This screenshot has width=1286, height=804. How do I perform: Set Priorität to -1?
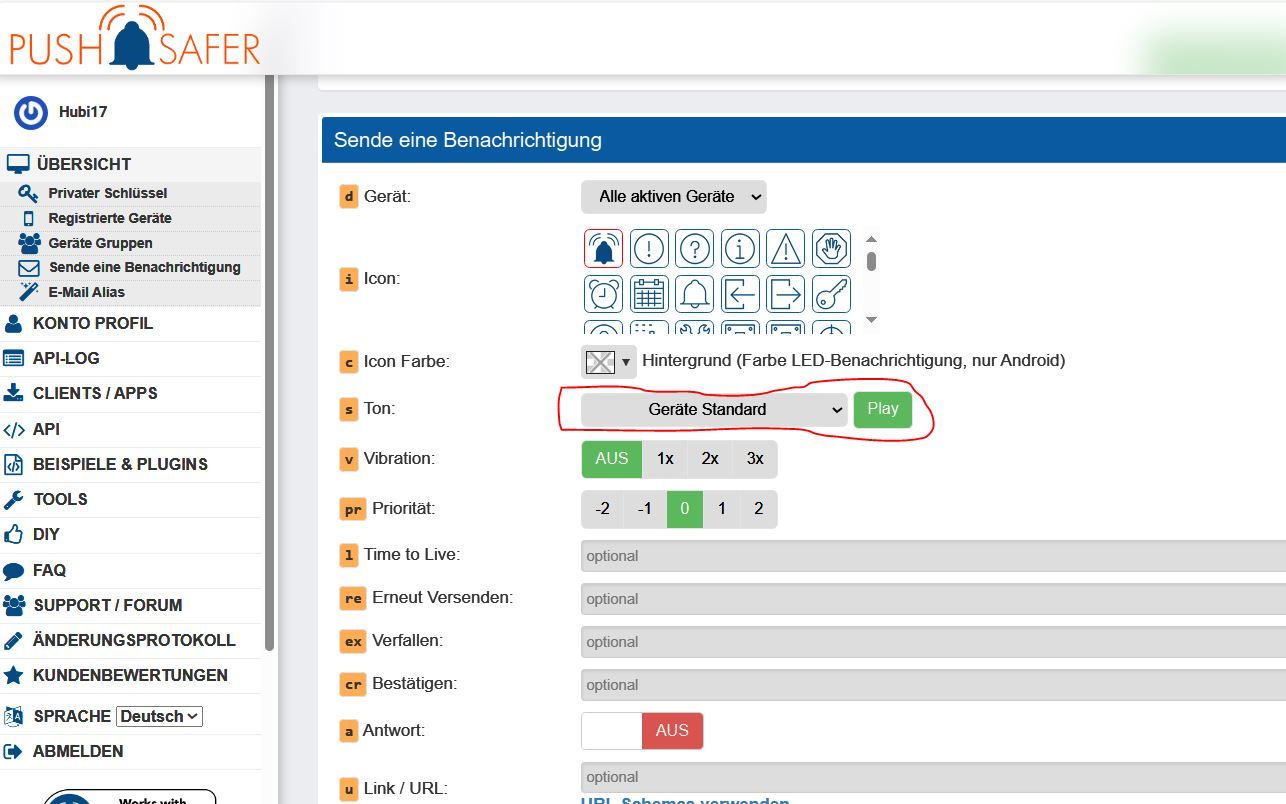click(x=645, y=509)
